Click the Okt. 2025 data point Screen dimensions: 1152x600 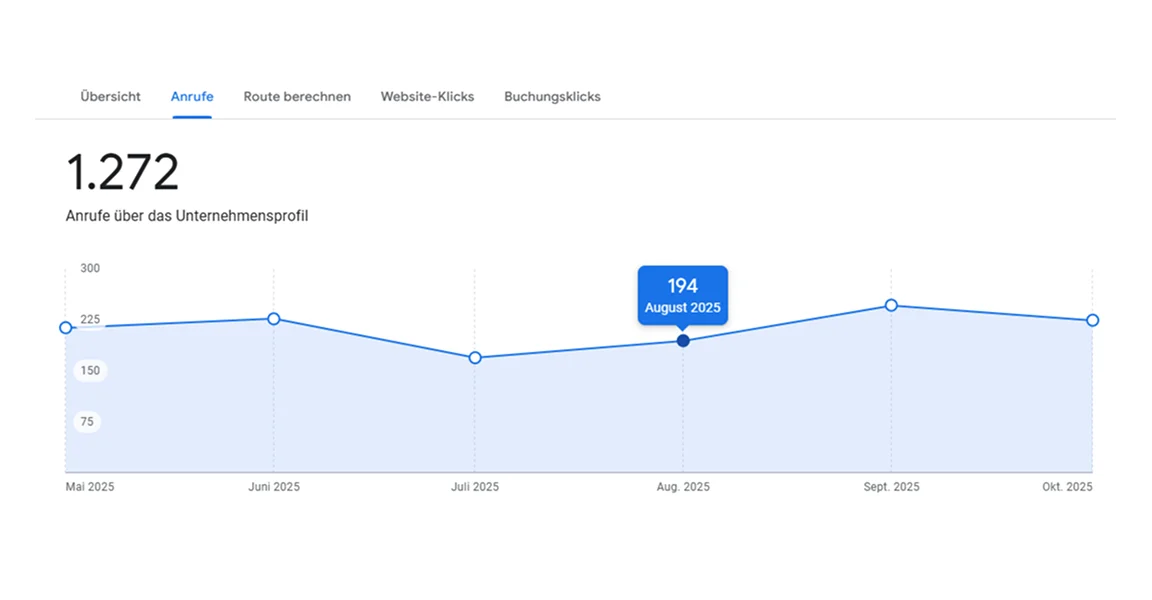(x=1091, y=320)
